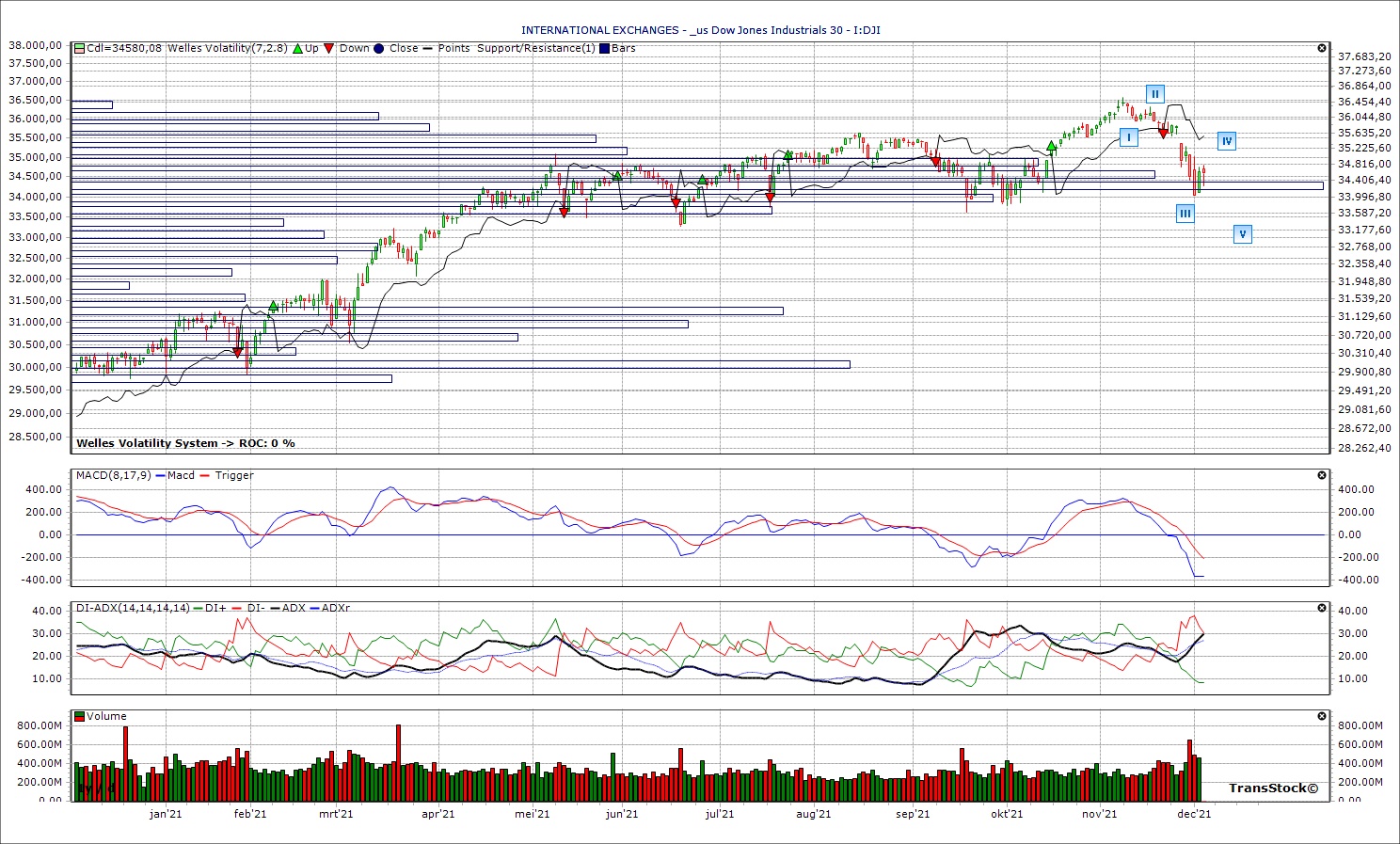1400x844 pixels.
Task: Click the apr'21 date axis label
Action: coord(438,814)
